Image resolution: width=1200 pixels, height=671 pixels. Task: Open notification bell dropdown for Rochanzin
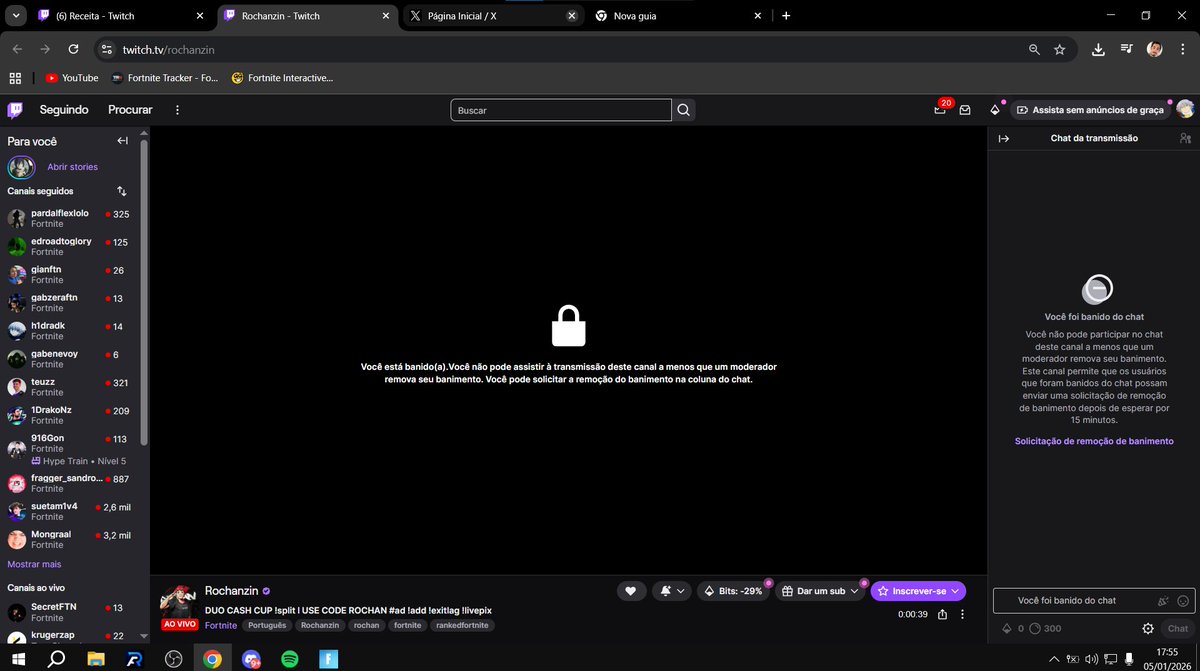coord(671,591)
